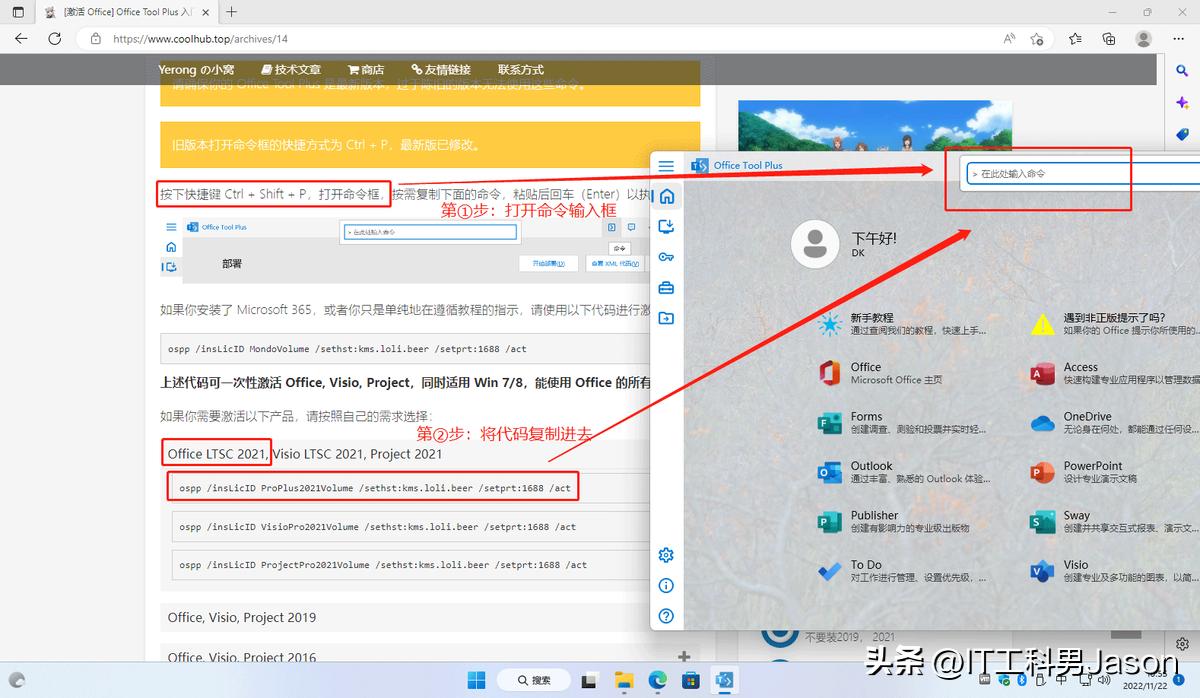Image resolution: width=1200 pixels, height=698 pixels.
Task: Open Office Tool Plus hamburger menu
Action: [666, 166]
